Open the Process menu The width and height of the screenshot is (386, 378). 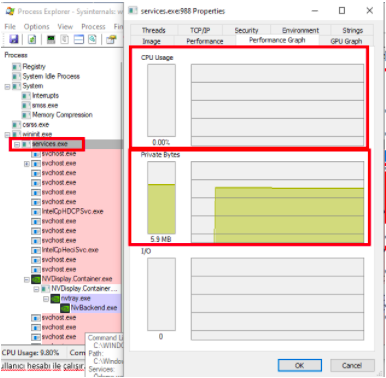[93, 26]
